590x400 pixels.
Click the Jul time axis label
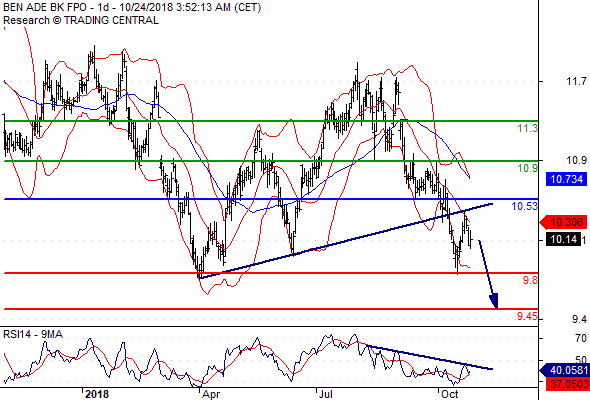click(325, 394)
